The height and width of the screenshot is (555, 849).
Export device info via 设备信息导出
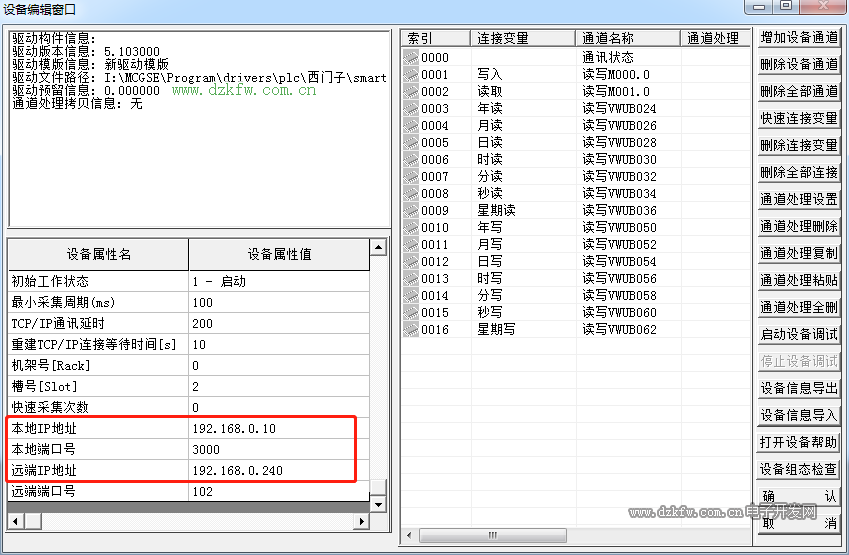(798, 388)
